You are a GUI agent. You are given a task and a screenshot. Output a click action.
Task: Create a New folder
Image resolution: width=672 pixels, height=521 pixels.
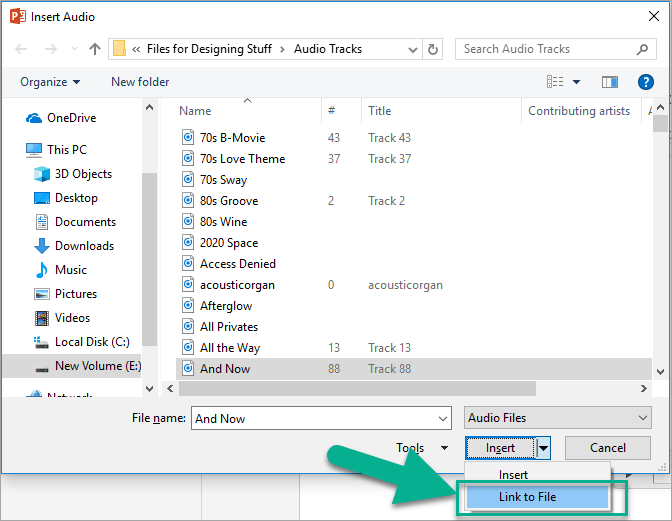(x=140, y=82)
